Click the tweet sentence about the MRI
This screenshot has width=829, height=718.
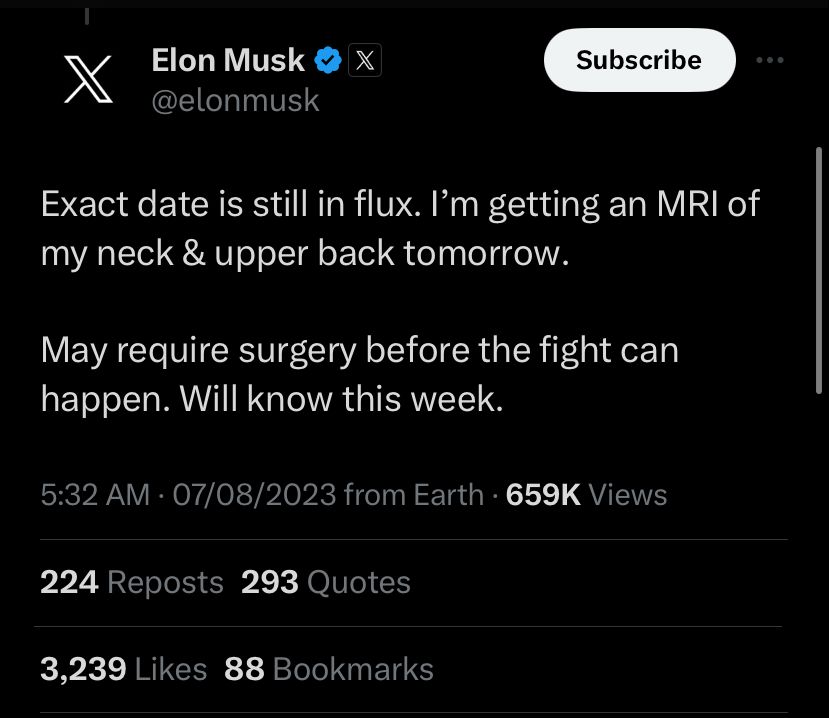[400, 228]
